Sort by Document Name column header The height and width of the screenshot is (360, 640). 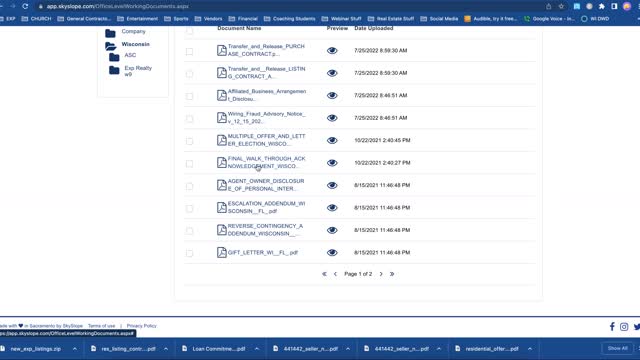[x=239, y=28]
